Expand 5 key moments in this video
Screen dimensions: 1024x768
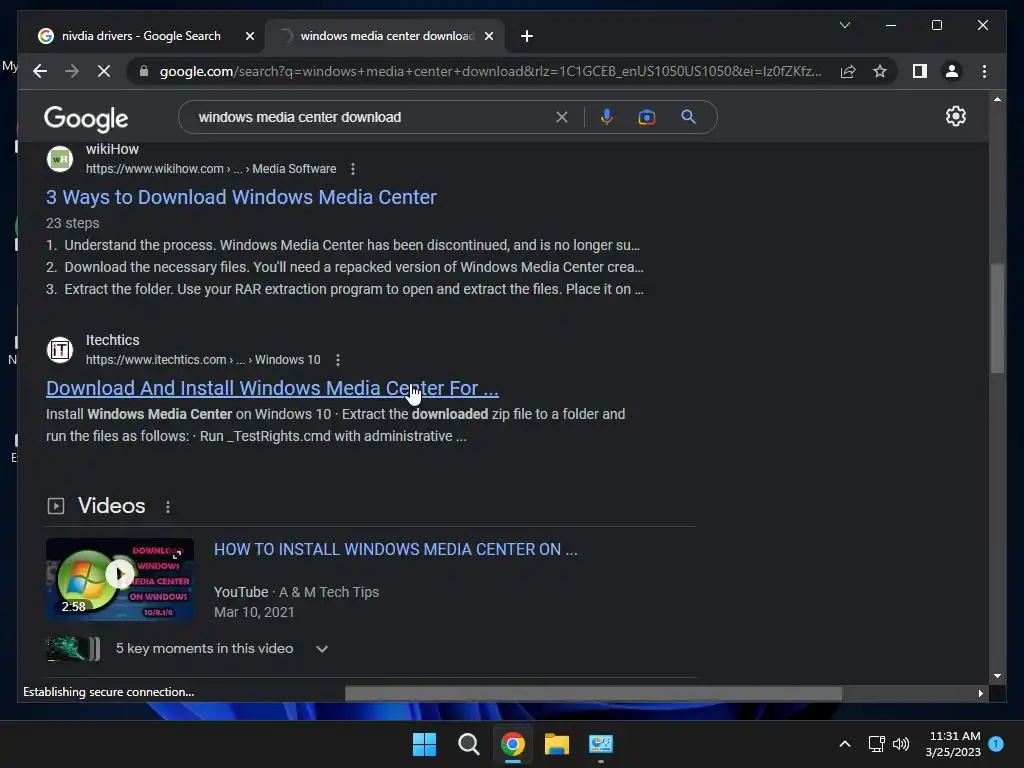point(322,649)
